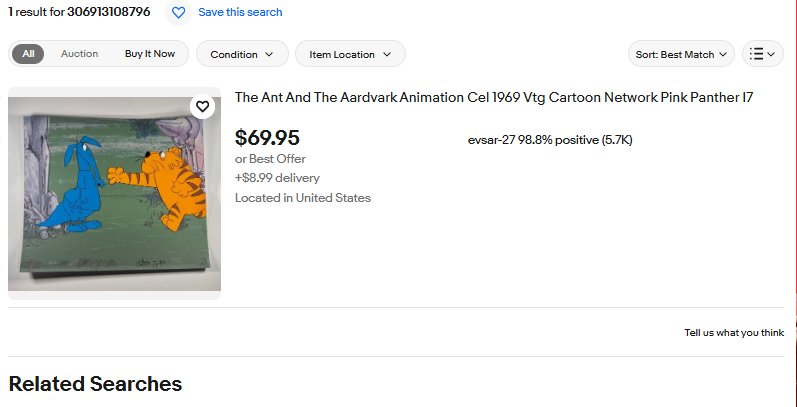Open the Item Location dropdown
797x407 pixels.
[350, 54]
